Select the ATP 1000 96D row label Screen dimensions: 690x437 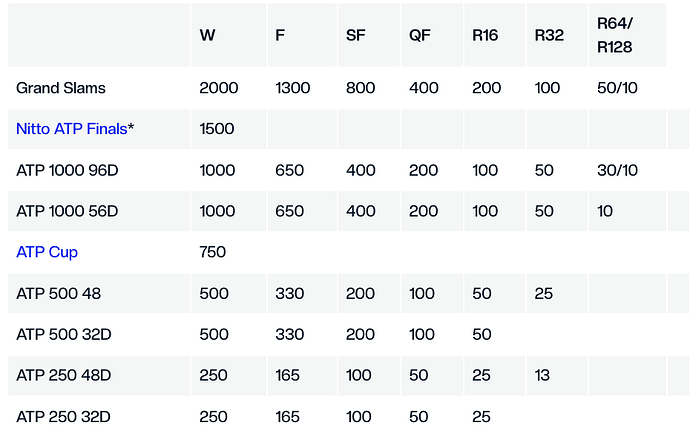[67, 170]
